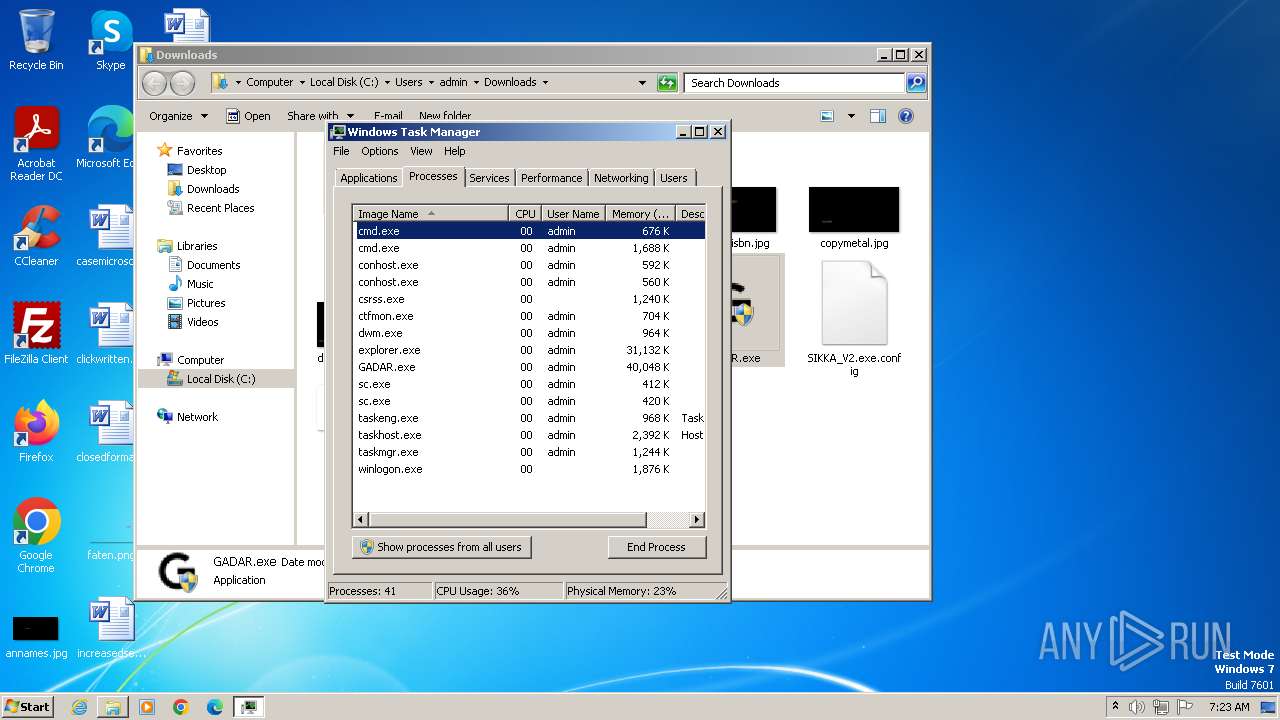Viewport: 1280px width, 720px height.
Task: Open the Skype desktop shortcut
Action: [x=110, y=40]
